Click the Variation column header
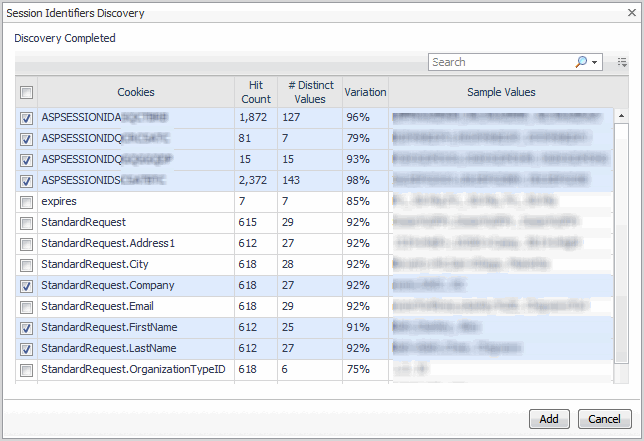Screen dimensions: 644x441 (x=365, y=93)
